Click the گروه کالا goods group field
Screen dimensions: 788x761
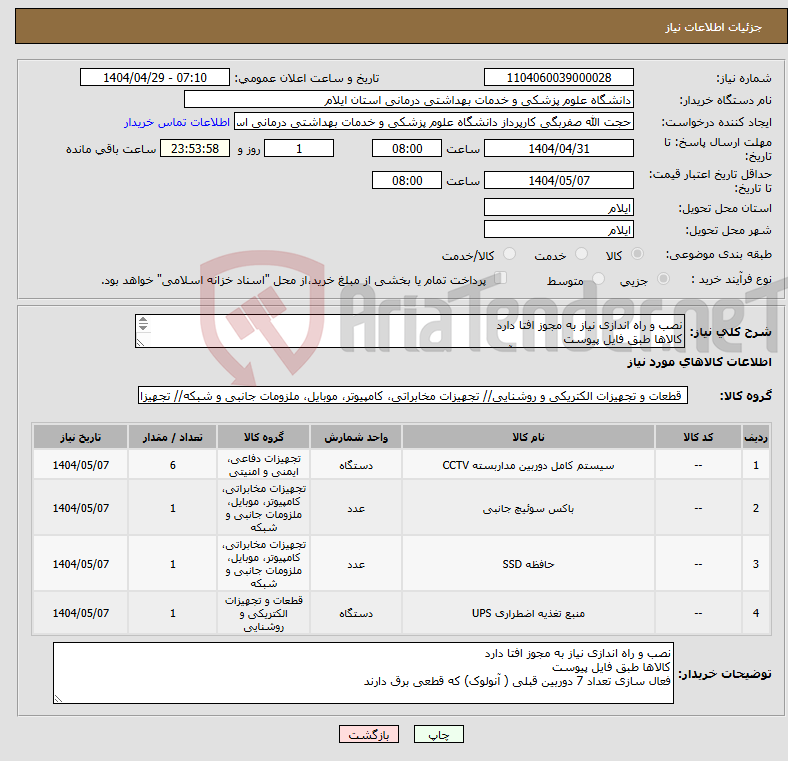[413, 395]
